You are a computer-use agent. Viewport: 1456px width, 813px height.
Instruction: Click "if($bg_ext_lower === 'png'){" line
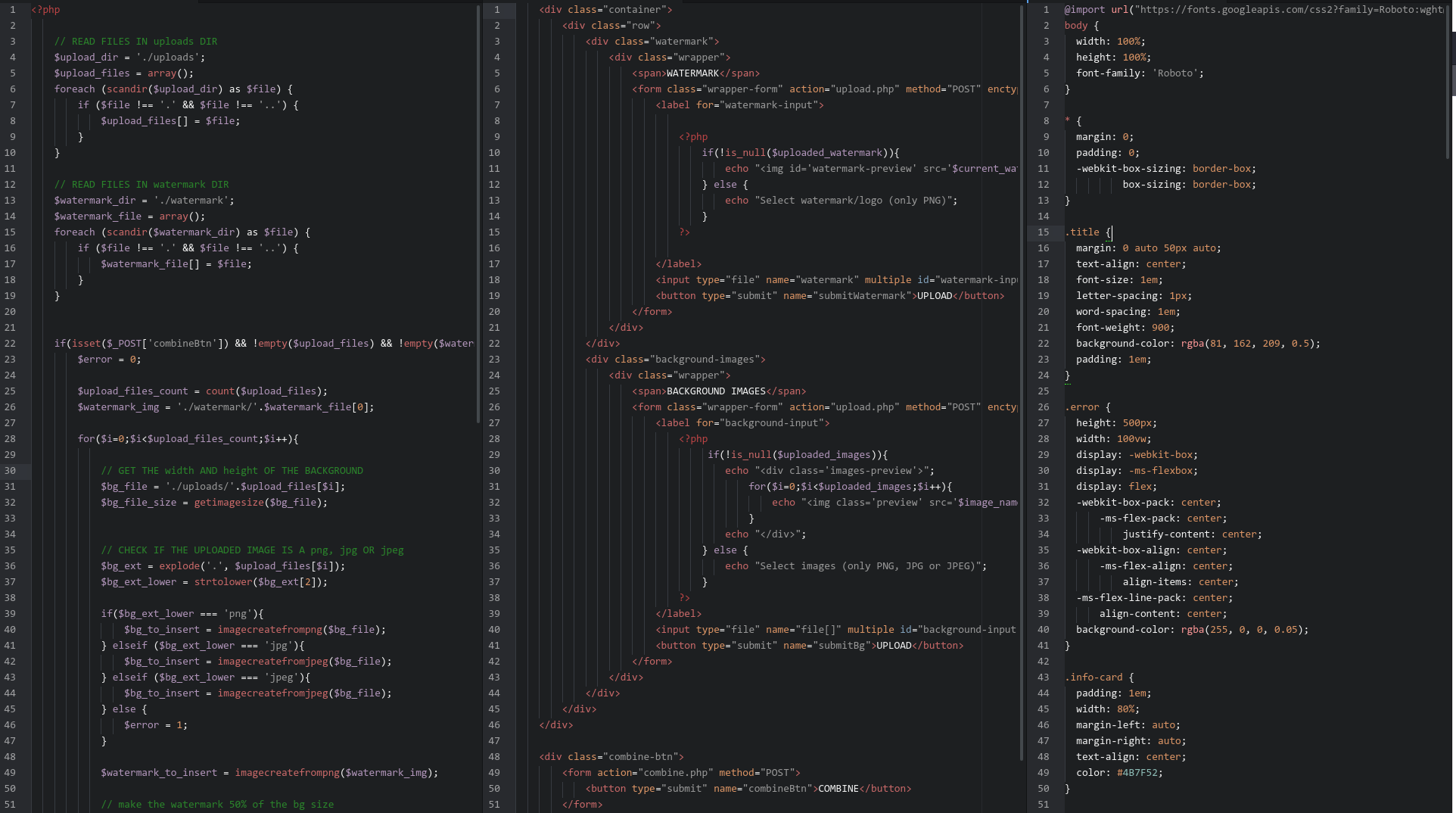click(x=182, y=614)
